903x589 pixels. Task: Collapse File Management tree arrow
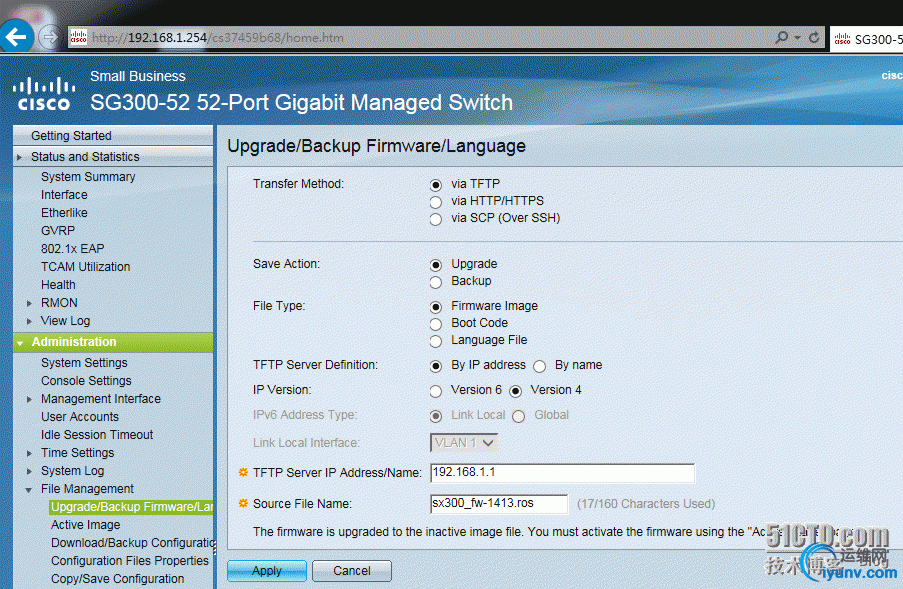(29, 489)
